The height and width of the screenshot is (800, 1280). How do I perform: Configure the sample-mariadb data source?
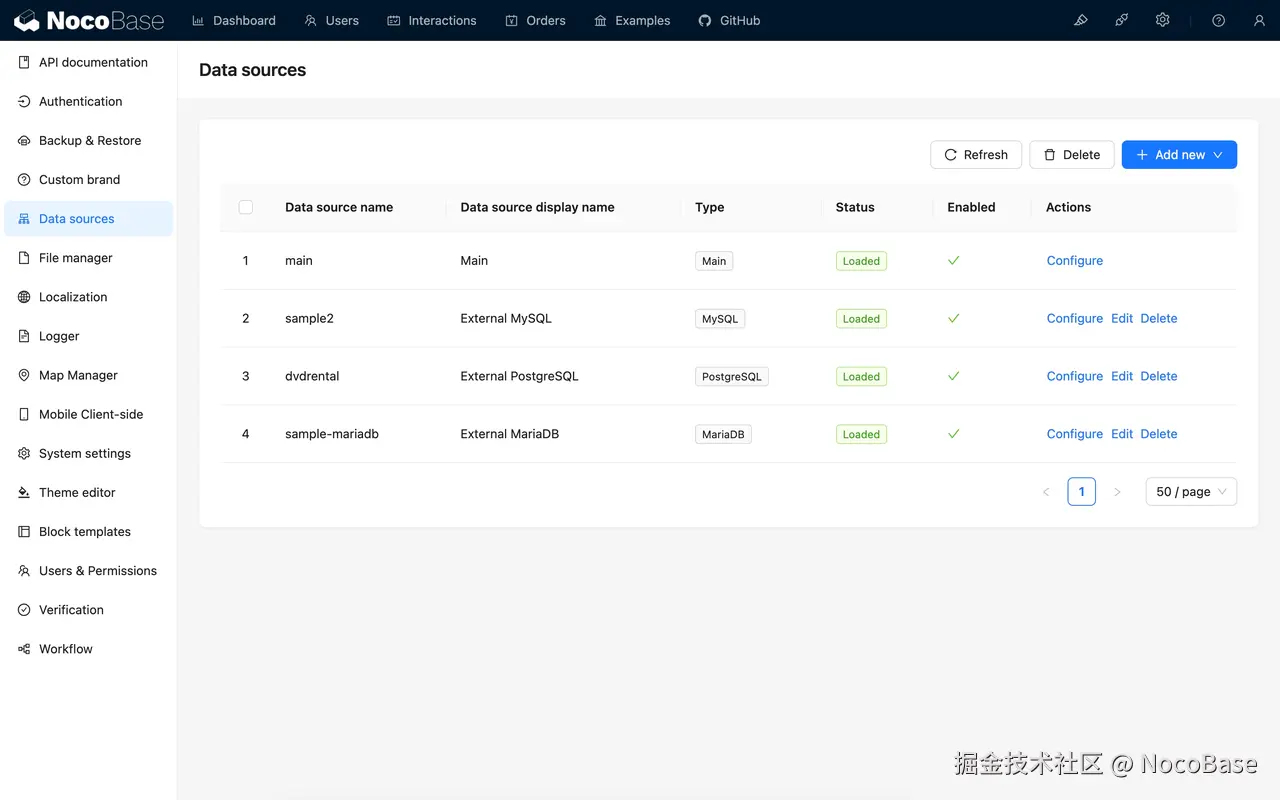click(x=1074, y=433)
